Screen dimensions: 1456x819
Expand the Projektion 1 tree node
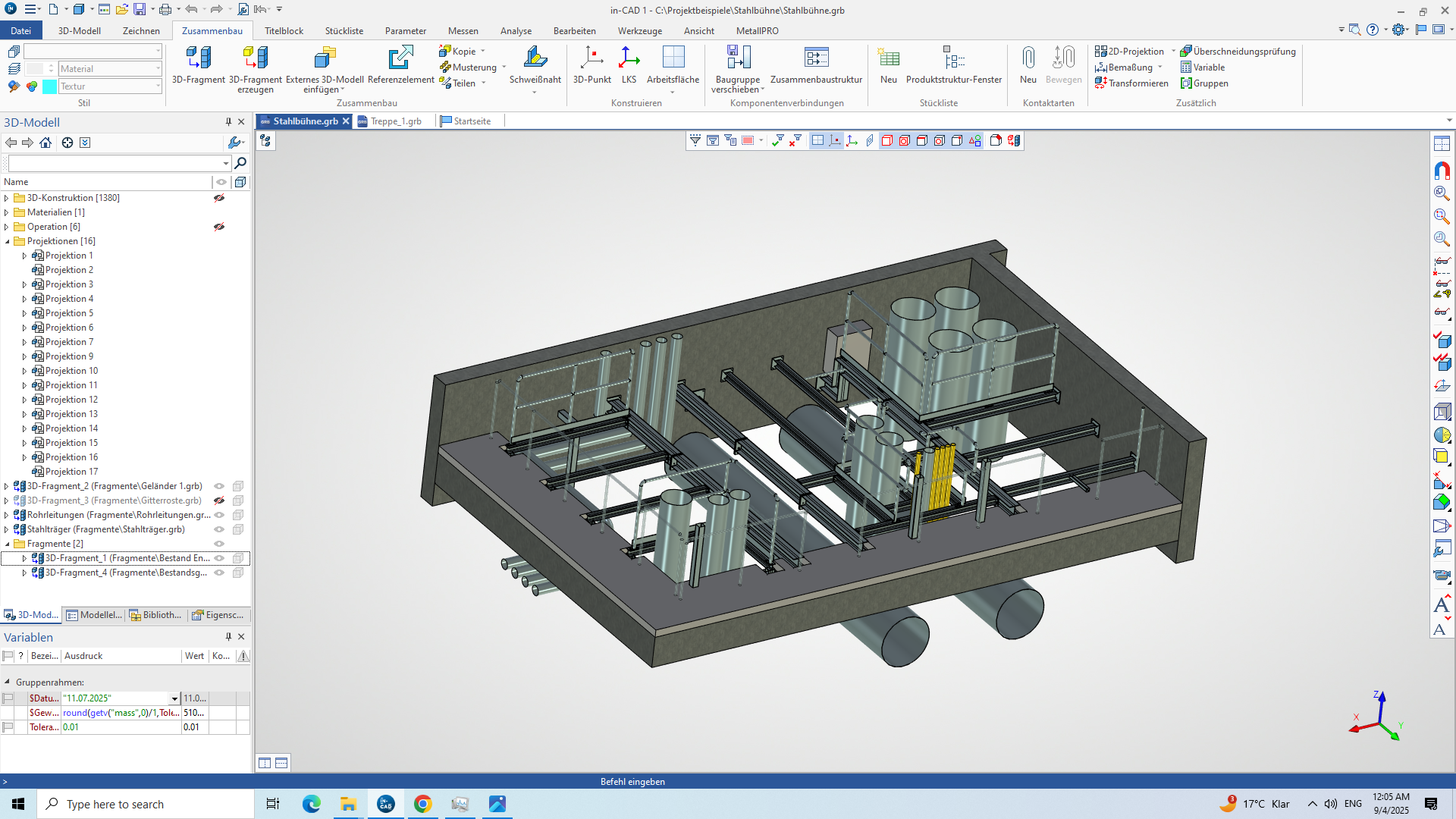tap(24, 256)
